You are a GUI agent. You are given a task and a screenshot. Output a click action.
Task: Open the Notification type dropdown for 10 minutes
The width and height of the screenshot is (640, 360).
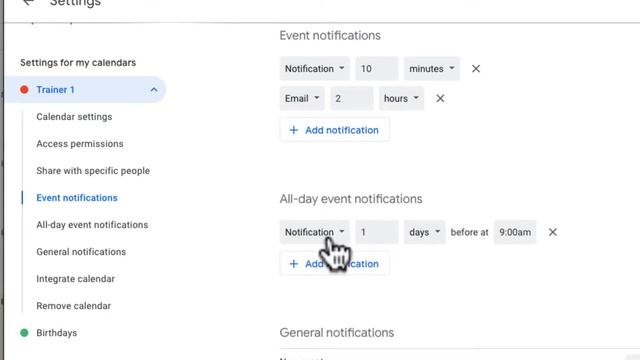[315, 69]
